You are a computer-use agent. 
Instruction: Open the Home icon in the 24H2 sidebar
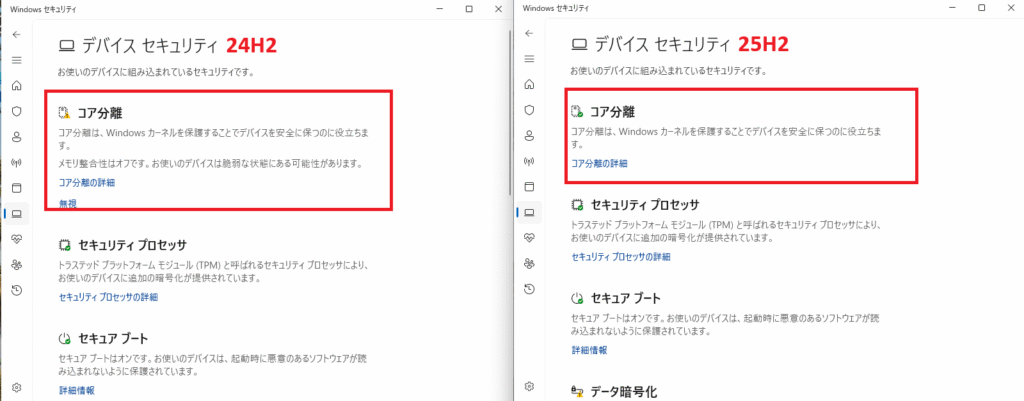coord(16,85)
